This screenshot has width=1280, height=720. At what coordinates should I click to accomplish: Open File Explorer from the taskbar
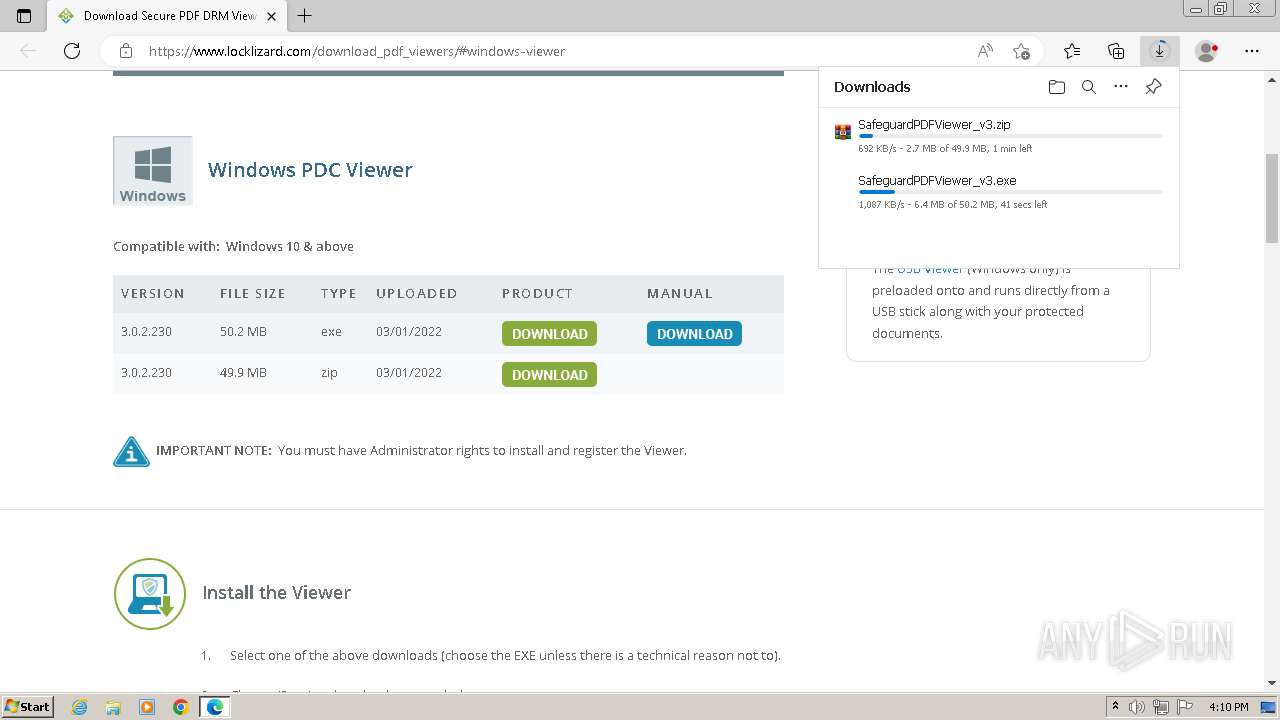[x=113, y=707]
